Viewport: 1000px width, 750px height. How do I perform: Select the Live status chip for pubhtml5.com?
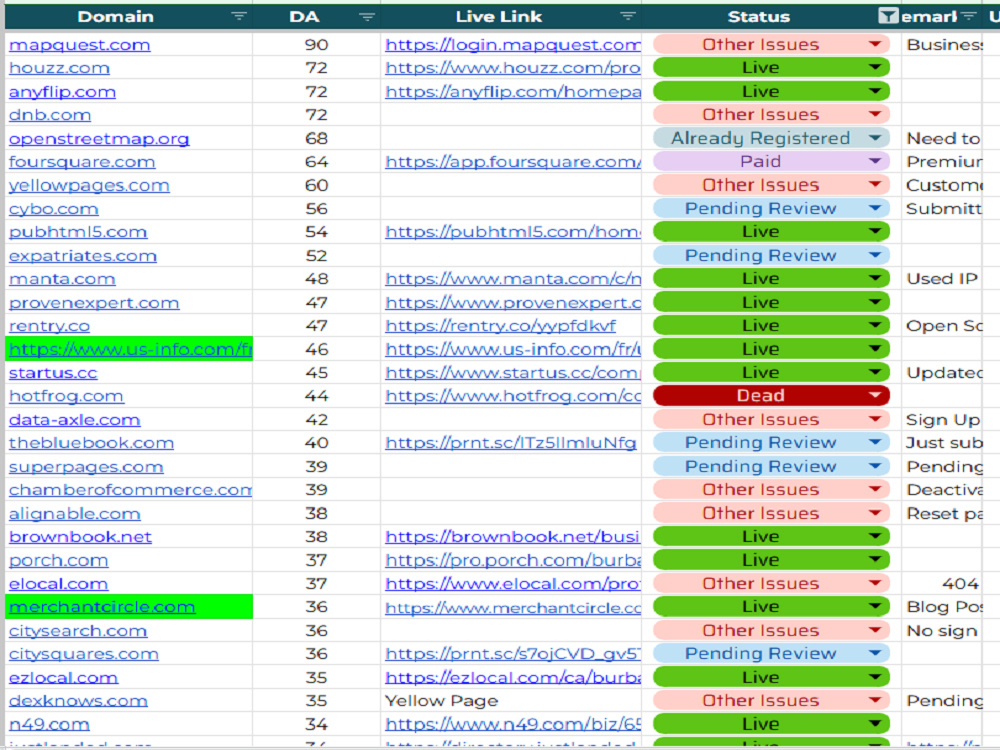[x=772, y=232]
